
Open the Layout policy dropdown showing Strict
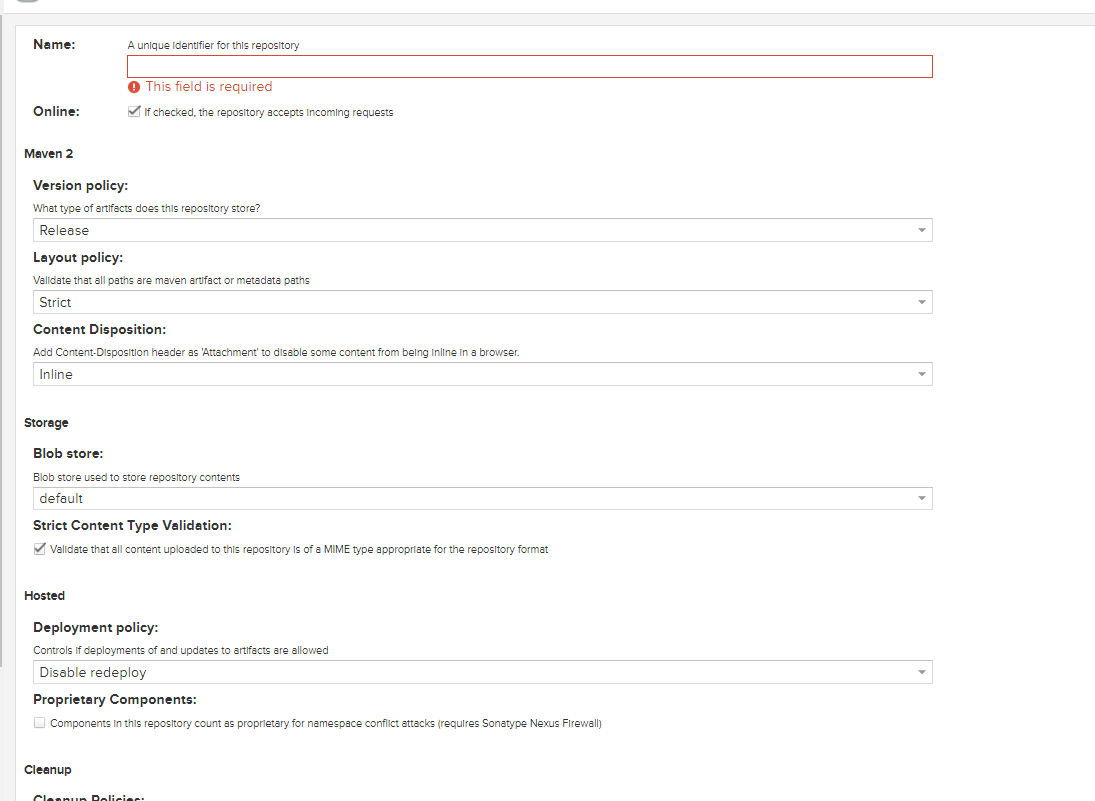(x=483, y=302)
